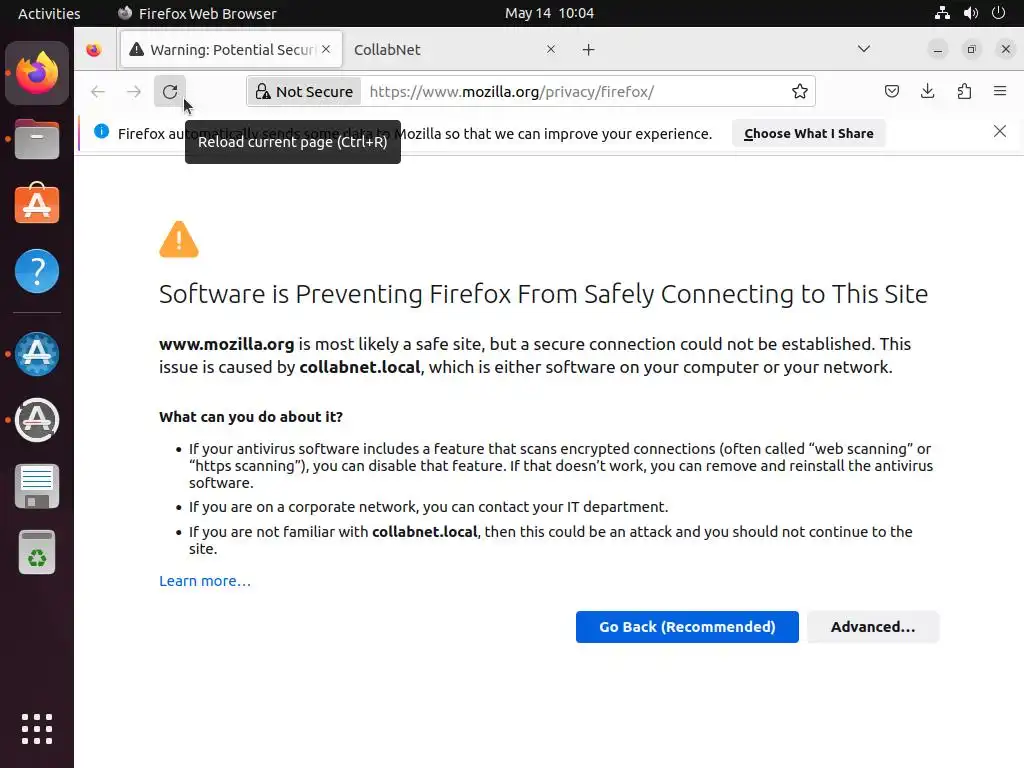Screen dimensions: 1024x768
Task: Open the Firefox application menu
Action: pyautogui.click(x=1000, y=92)
